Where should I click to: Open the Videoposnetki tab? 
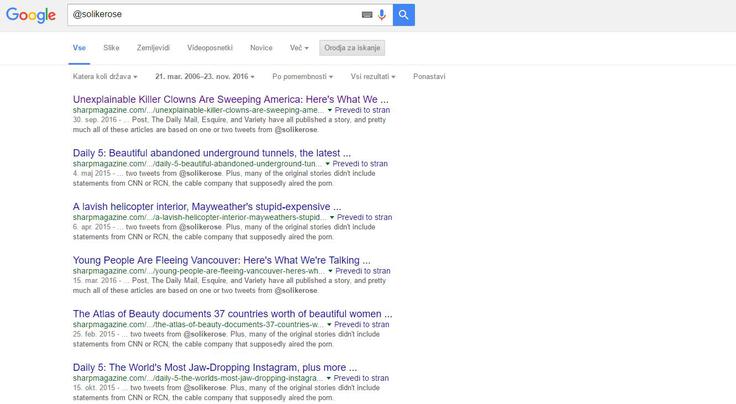tap(210, 48)
